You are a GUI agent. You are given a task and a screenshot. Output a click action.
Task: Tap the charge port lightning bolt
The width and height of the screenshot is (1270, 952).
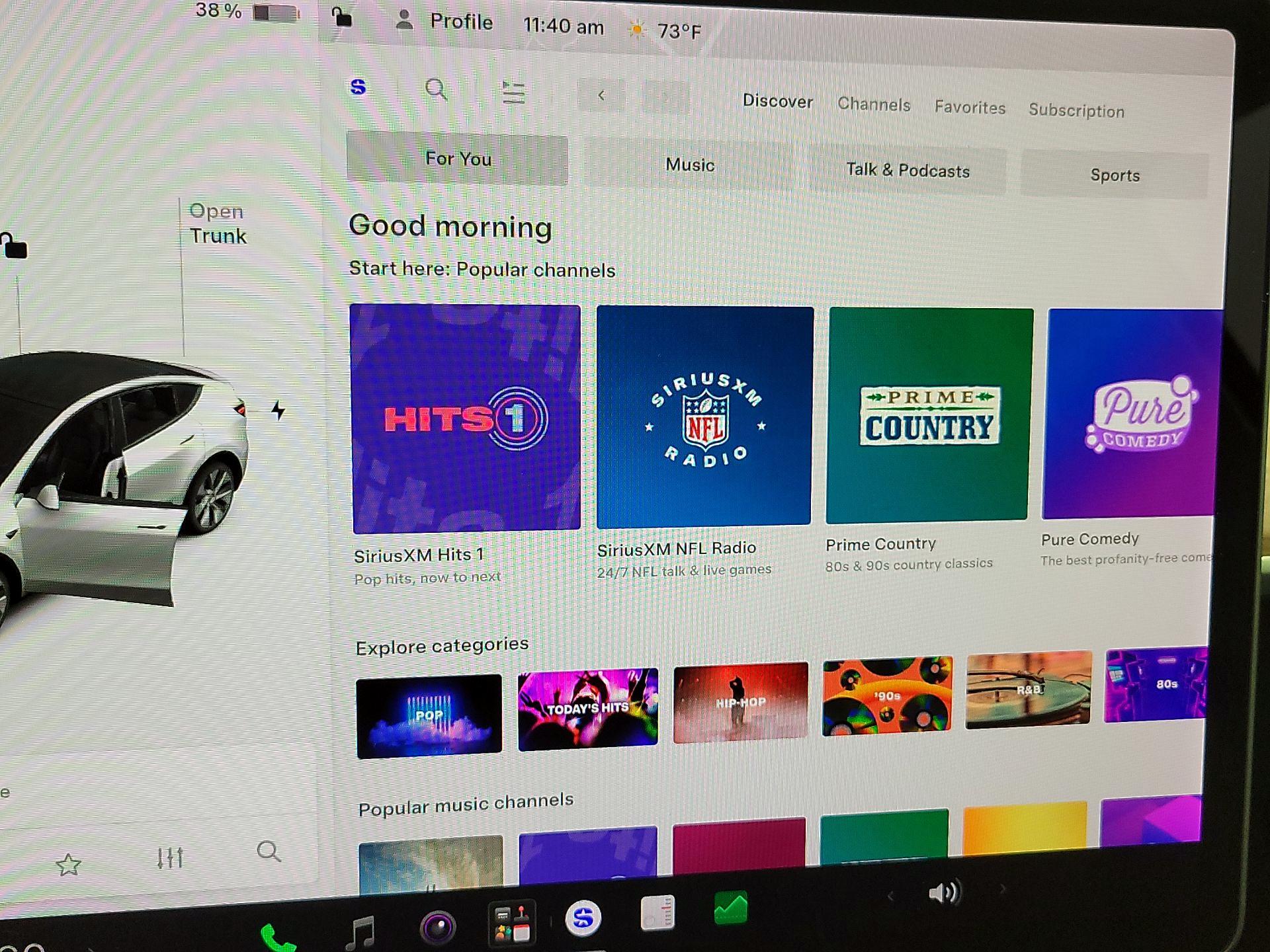278,411
